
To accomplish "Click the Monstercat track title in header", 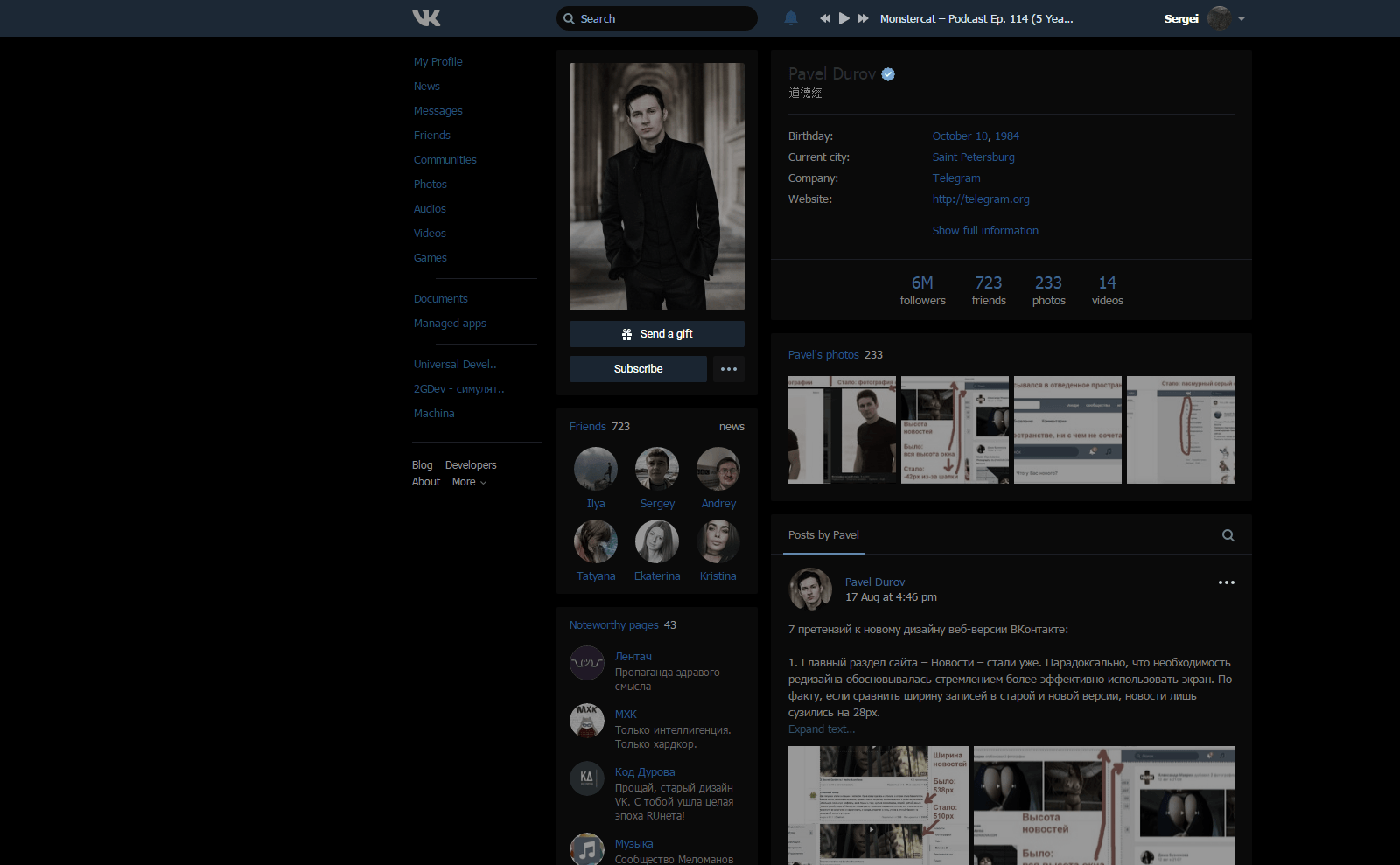I will (976, 18).
